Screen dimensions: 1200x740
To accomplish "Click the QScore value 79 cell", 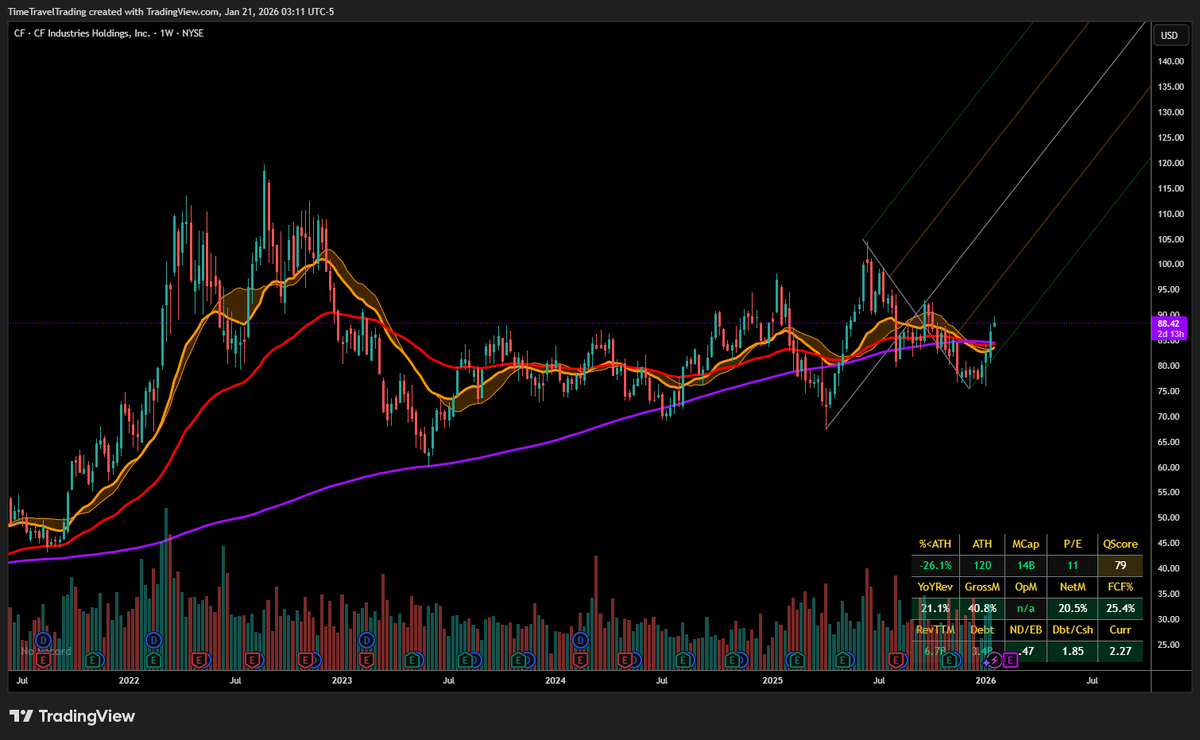I will pyautogui.click(x=1120, y=566).
